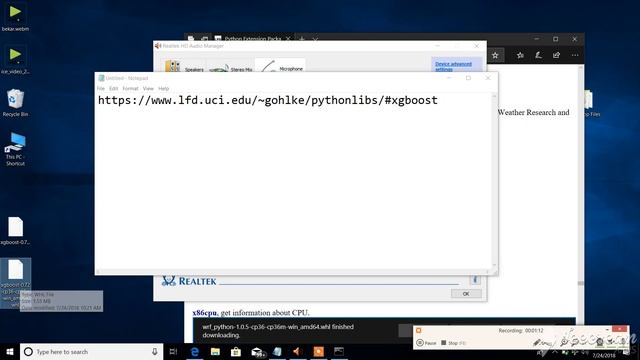Open a new tab in Edge
640x360 pixels.
(x=302, y=38)
